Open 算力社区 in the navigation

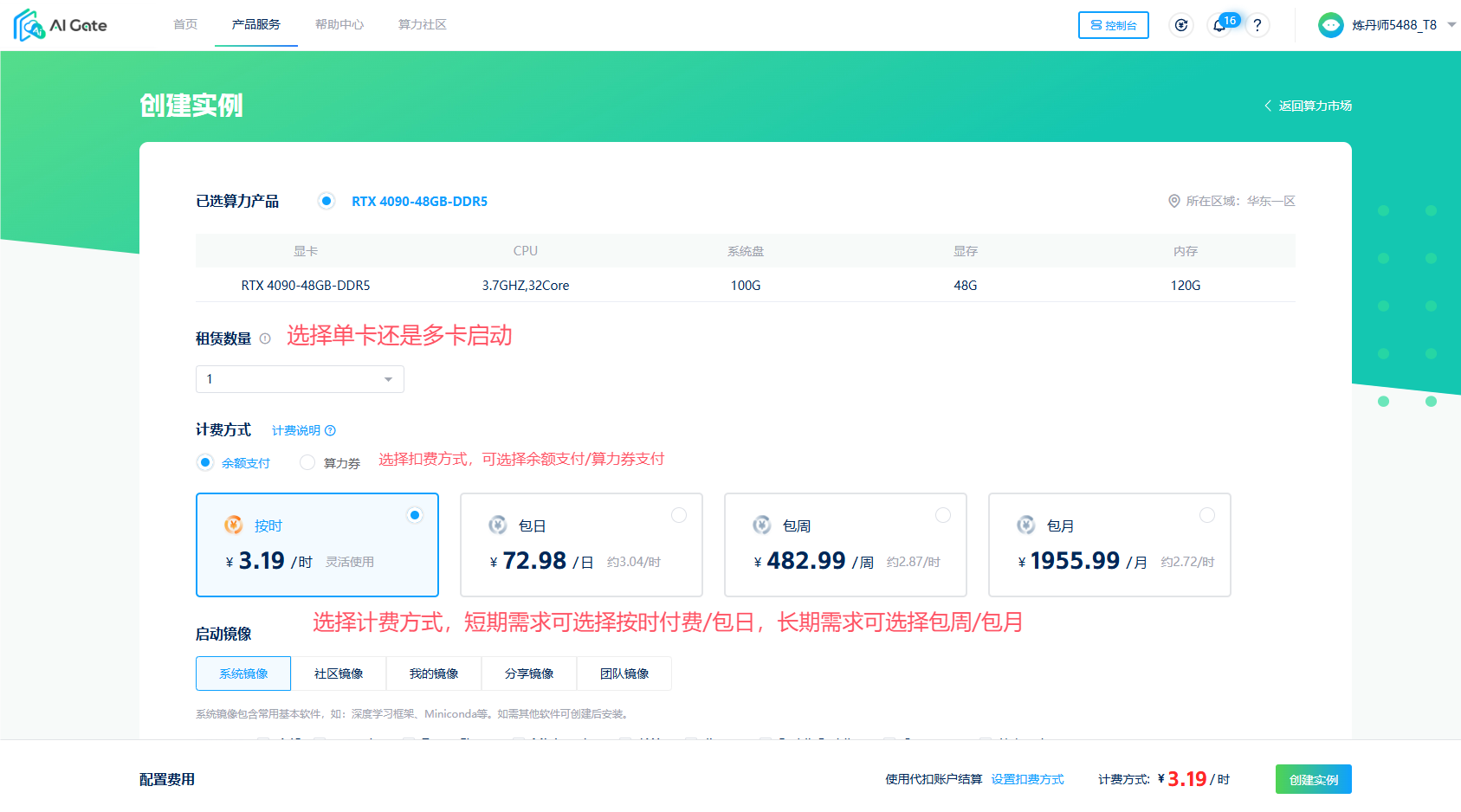[x=423, y=24]
